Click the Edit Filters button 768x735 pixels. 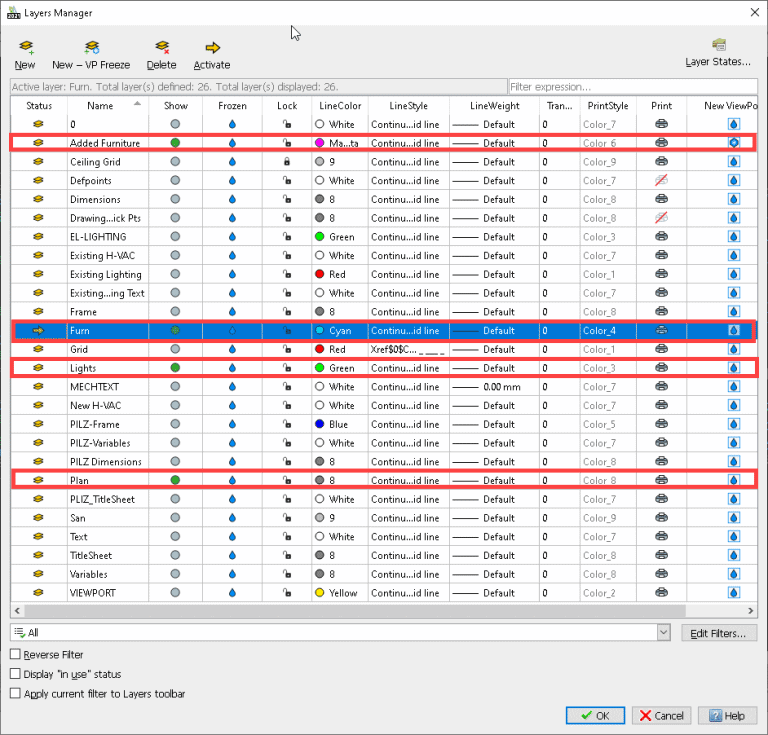click(718, 633)
